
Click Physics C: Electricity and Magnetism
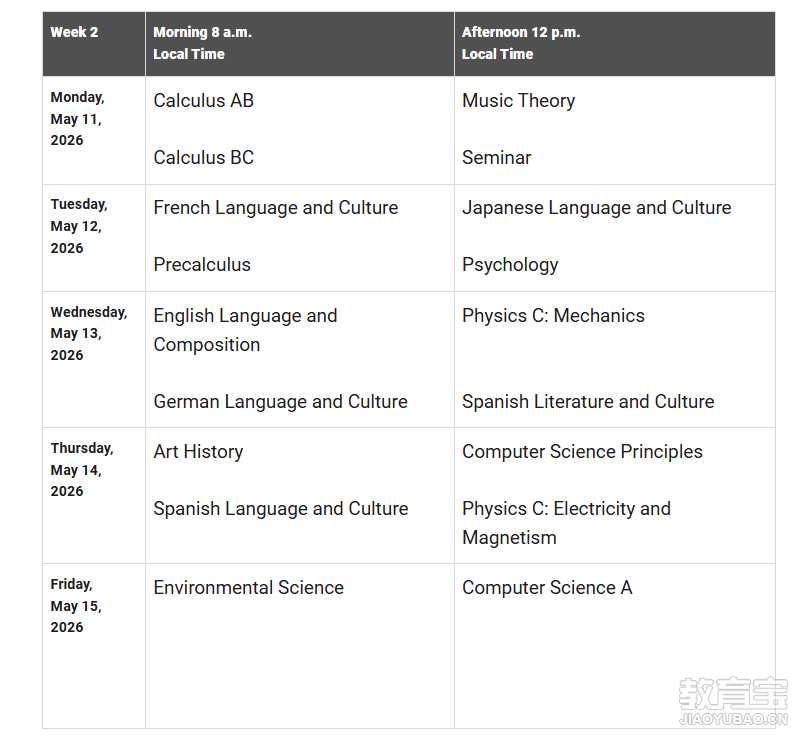pos(566,523)
